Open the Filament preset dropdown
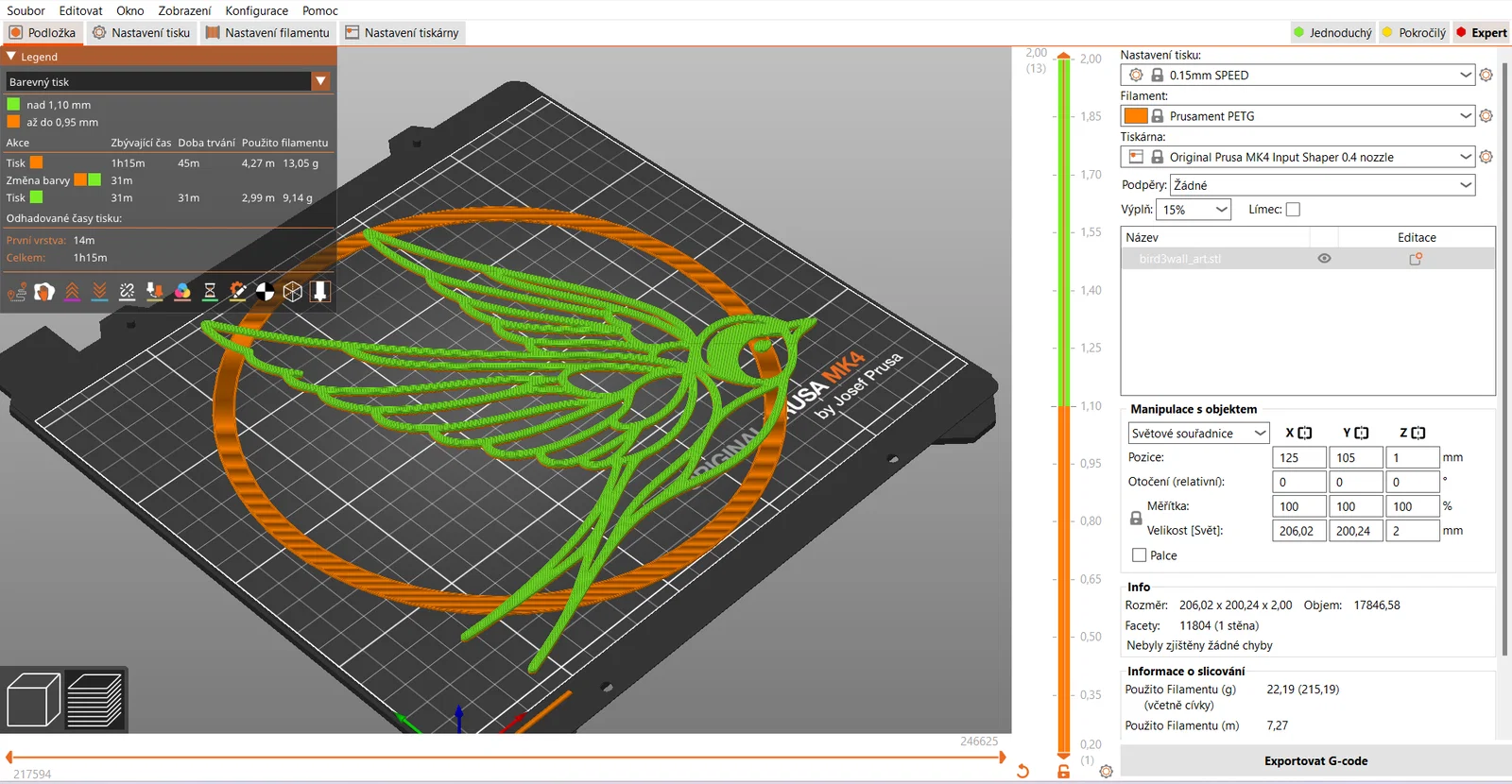Image resolution: width=1512 pixels, height=784 pixels. point(1297,115)
